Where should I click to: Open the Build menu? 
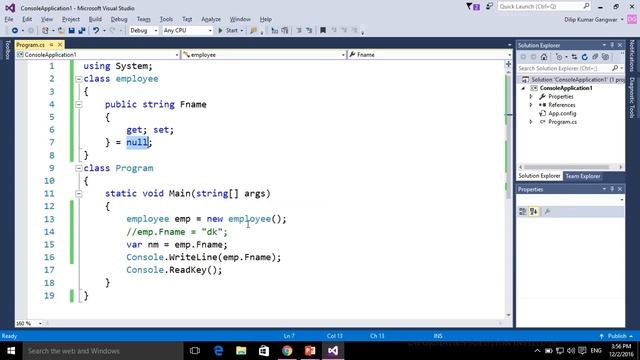(x=95, y=19)
